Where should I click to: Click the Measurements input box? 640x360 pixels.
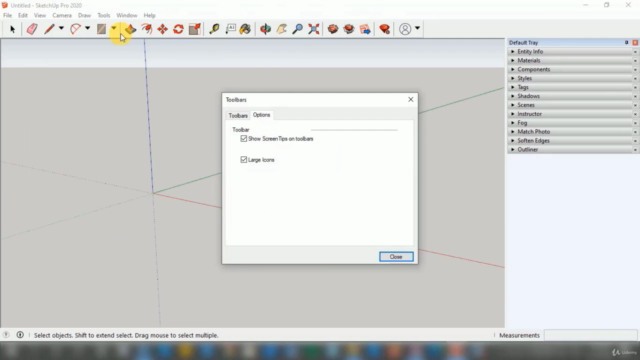coord(590,335)
